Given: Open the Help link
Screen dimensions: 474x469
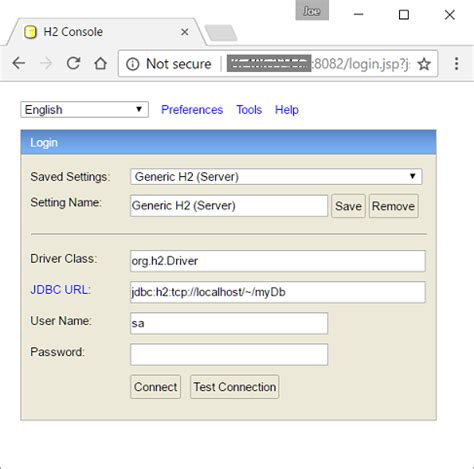Looking at the screenshot, I should (x=287, y=110).
